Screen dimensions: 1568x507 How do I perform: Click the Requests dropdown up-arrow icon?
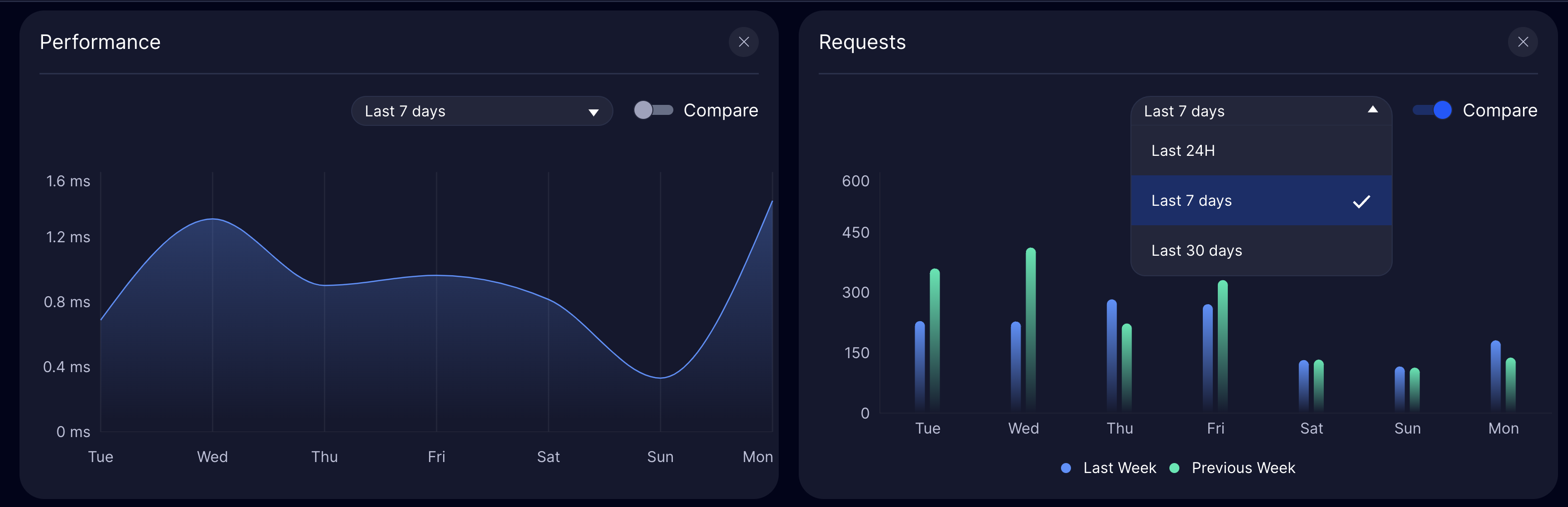(x=1372, y=110)
